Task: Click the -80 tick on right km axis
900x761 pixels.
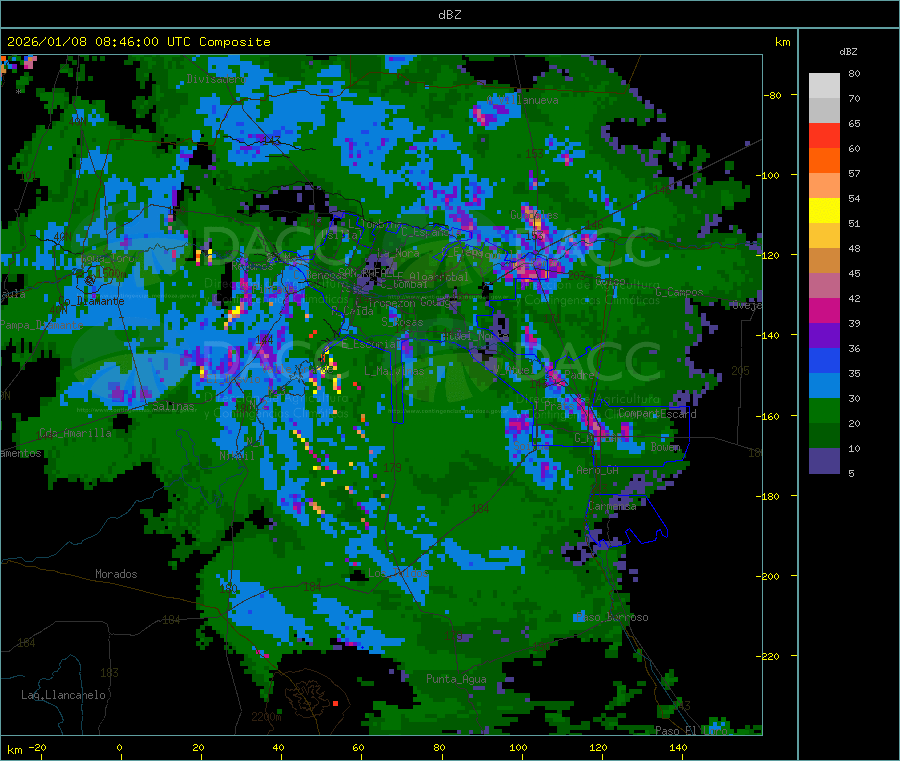Action: (773, 95)
